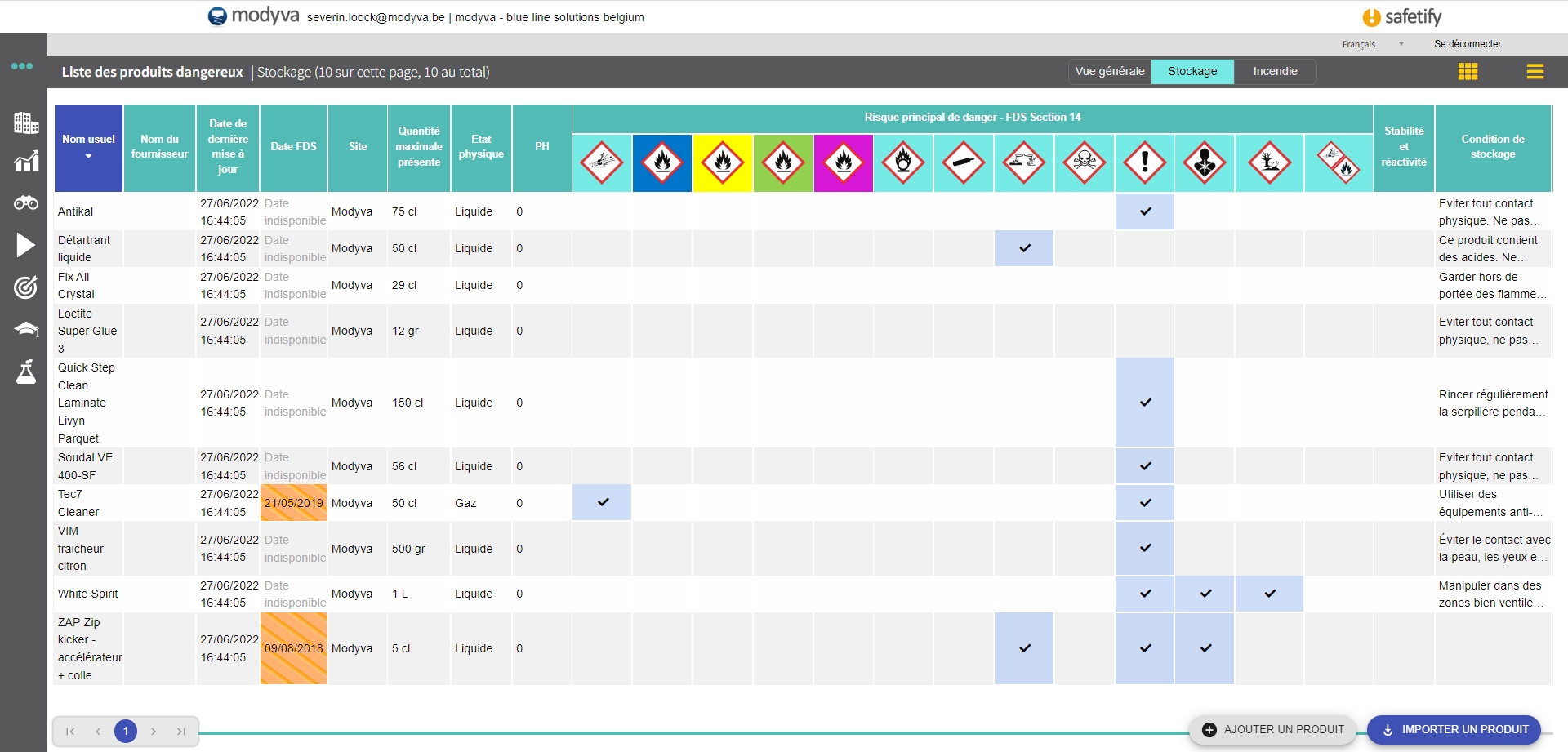The width and height of the screenshot is (1568, 752).
Task: Toggle Quick Step Clean exclamation checkmark
Action: pos(1145,403)
